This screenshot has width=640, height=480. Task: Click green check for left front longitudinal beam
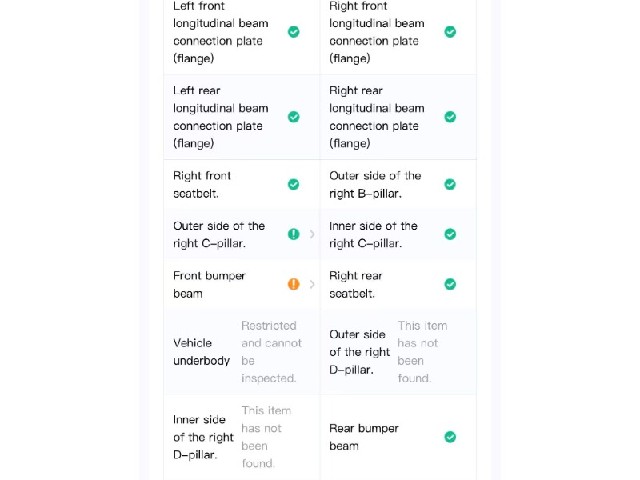point(293,32)
